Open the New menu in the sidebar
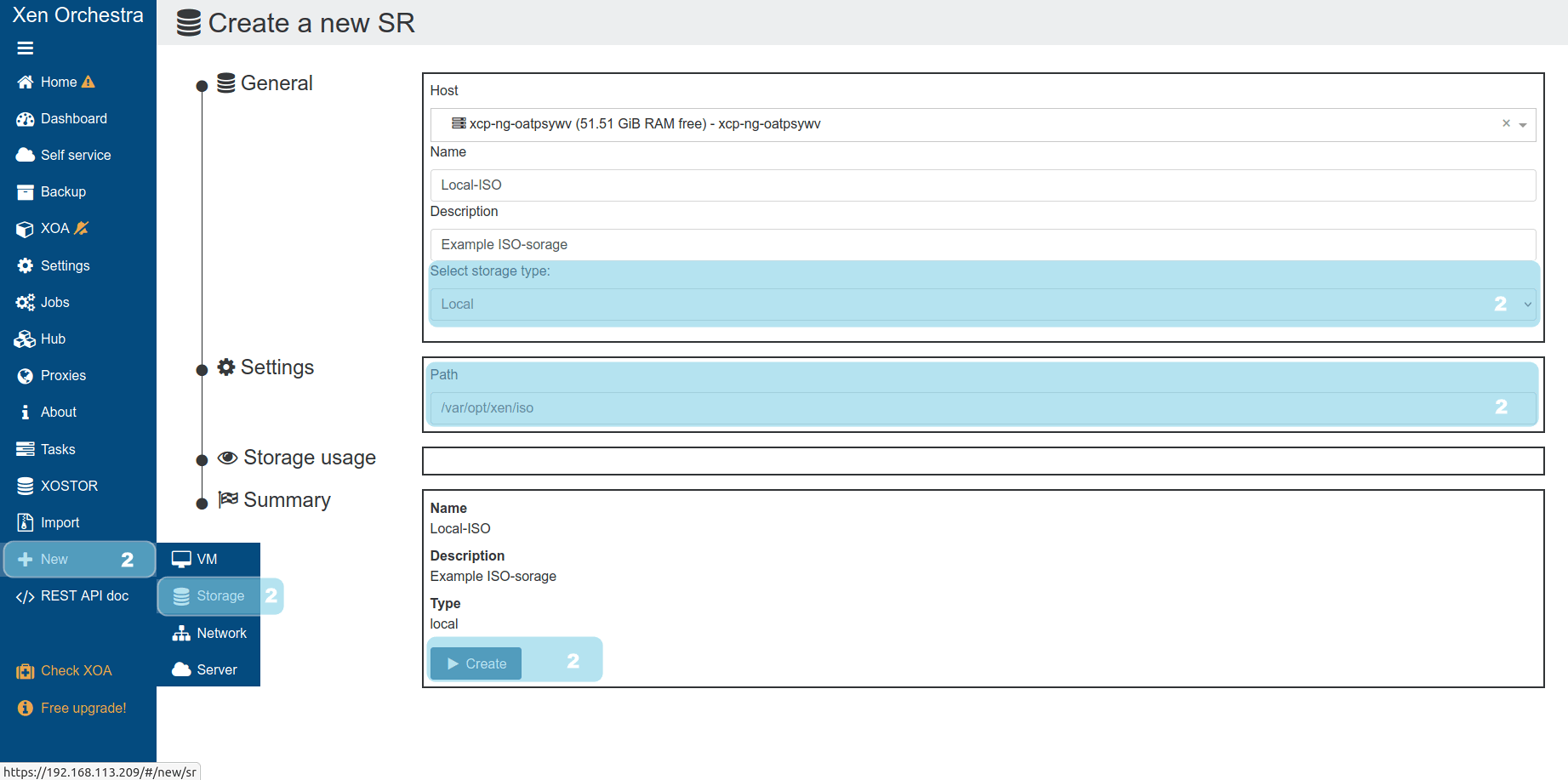 [x=78, y=560]
